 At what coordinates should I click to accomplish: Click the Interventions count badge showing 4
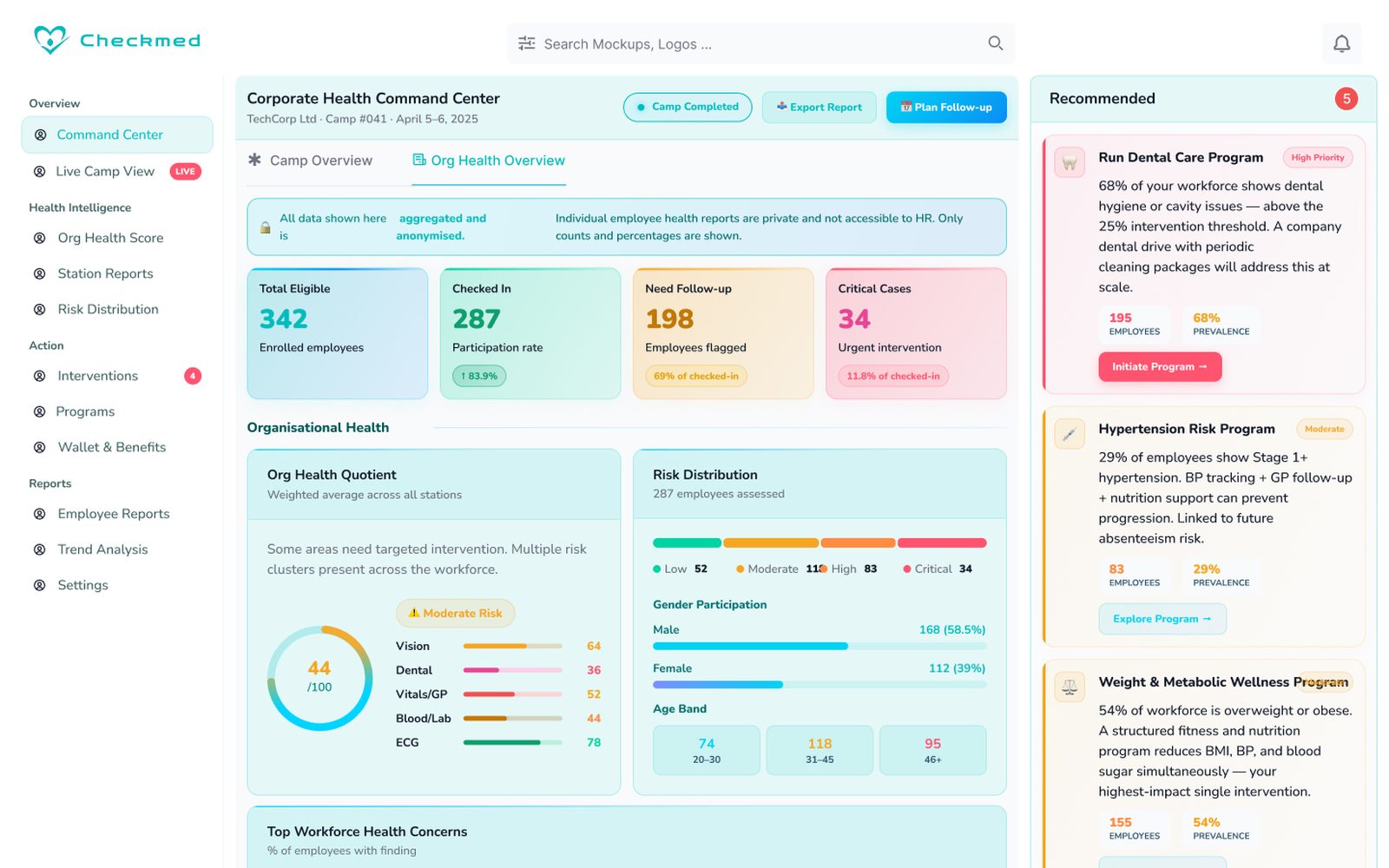193,376
